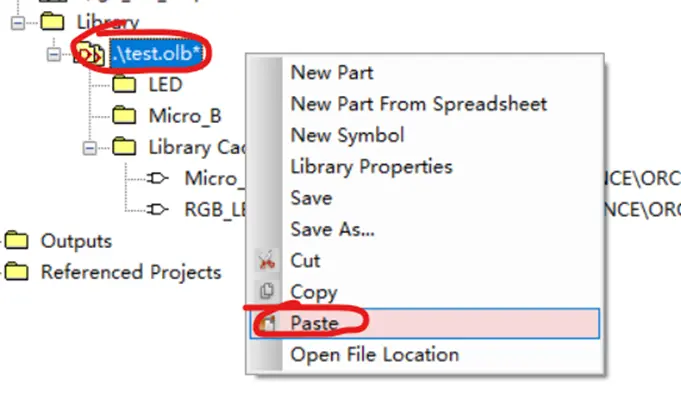Select New Part From Spreadsheet
This screenshot has height=409, width=681.
coord(419,104)
